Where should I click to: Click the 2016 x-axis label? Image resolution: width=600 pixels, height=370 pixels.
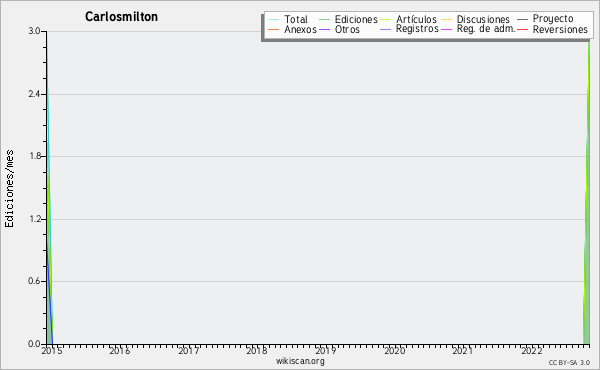(x=120, y=350)
